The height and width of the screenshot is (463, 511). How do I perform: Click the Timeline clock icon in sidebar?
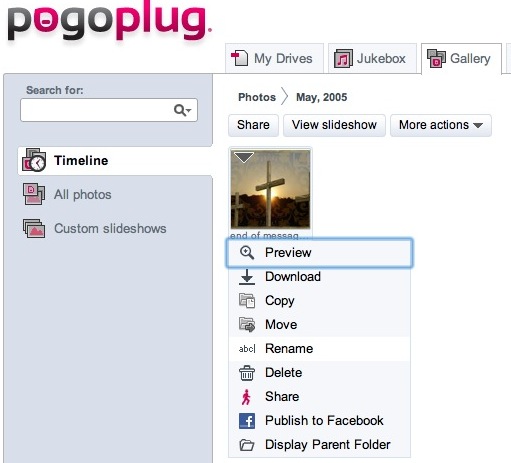tap(34, 160)
